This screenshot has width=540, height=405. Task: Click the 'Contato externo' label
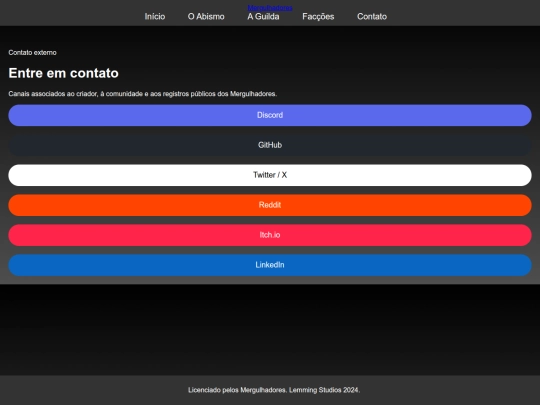click(32, 53)
